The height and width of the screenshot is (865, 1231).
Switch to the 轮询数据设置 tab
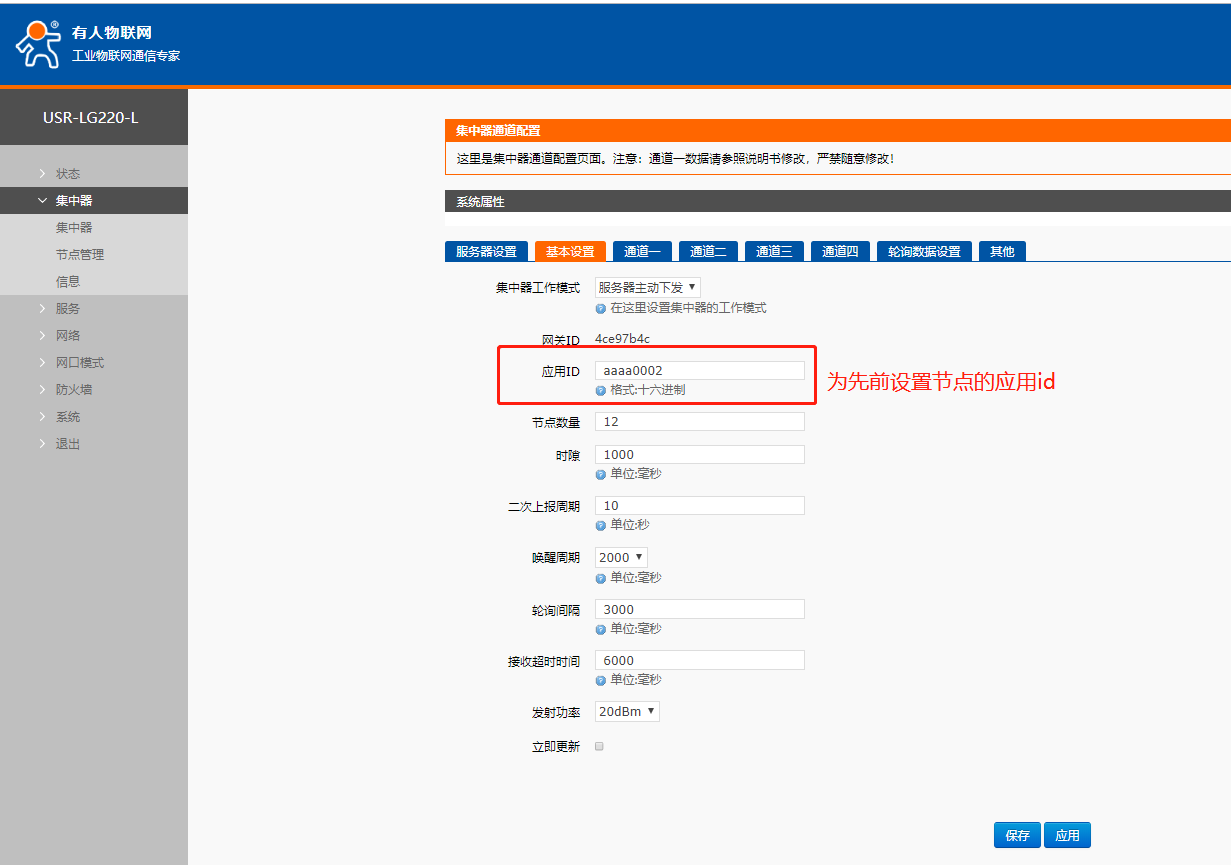click(923, 251)
